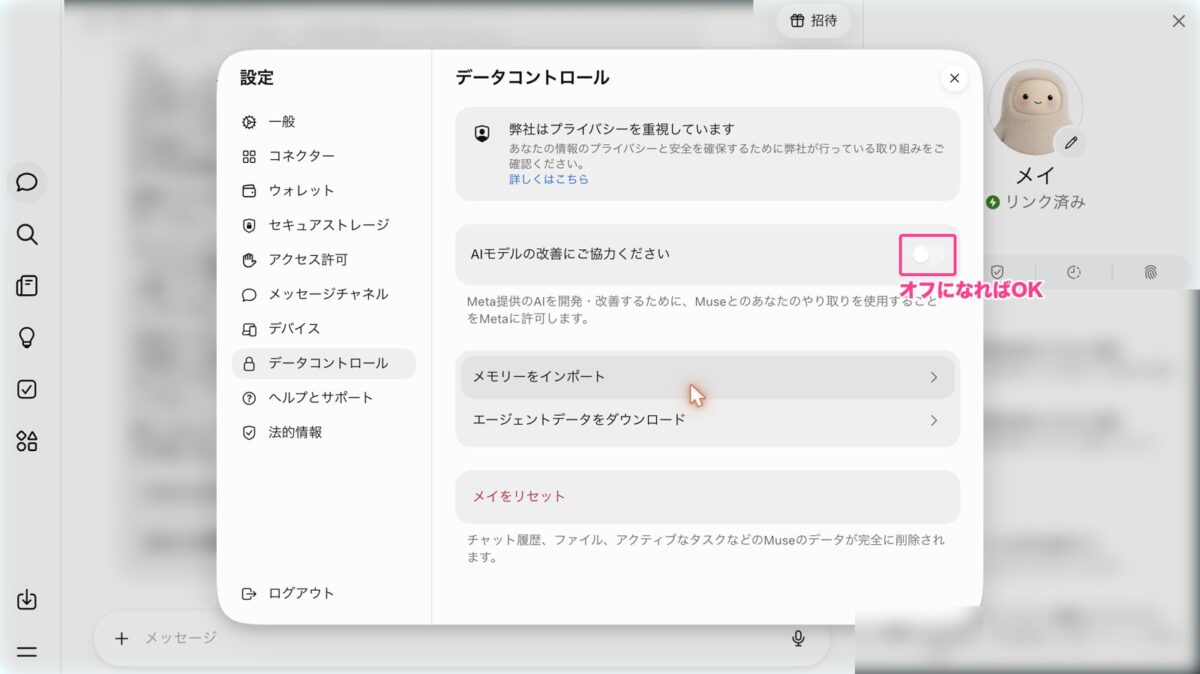This screenshot has width=1200, height=674.
Task: Open デバイス settings section
Action: [x=324, y=329]
